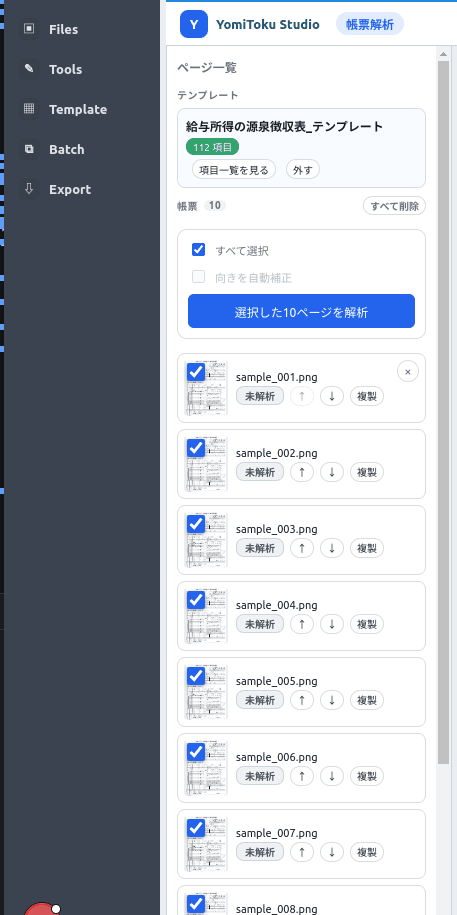Click the YomiToku Studio Y logo
Screen dimensions: 457x915
[x=194, y=25]
